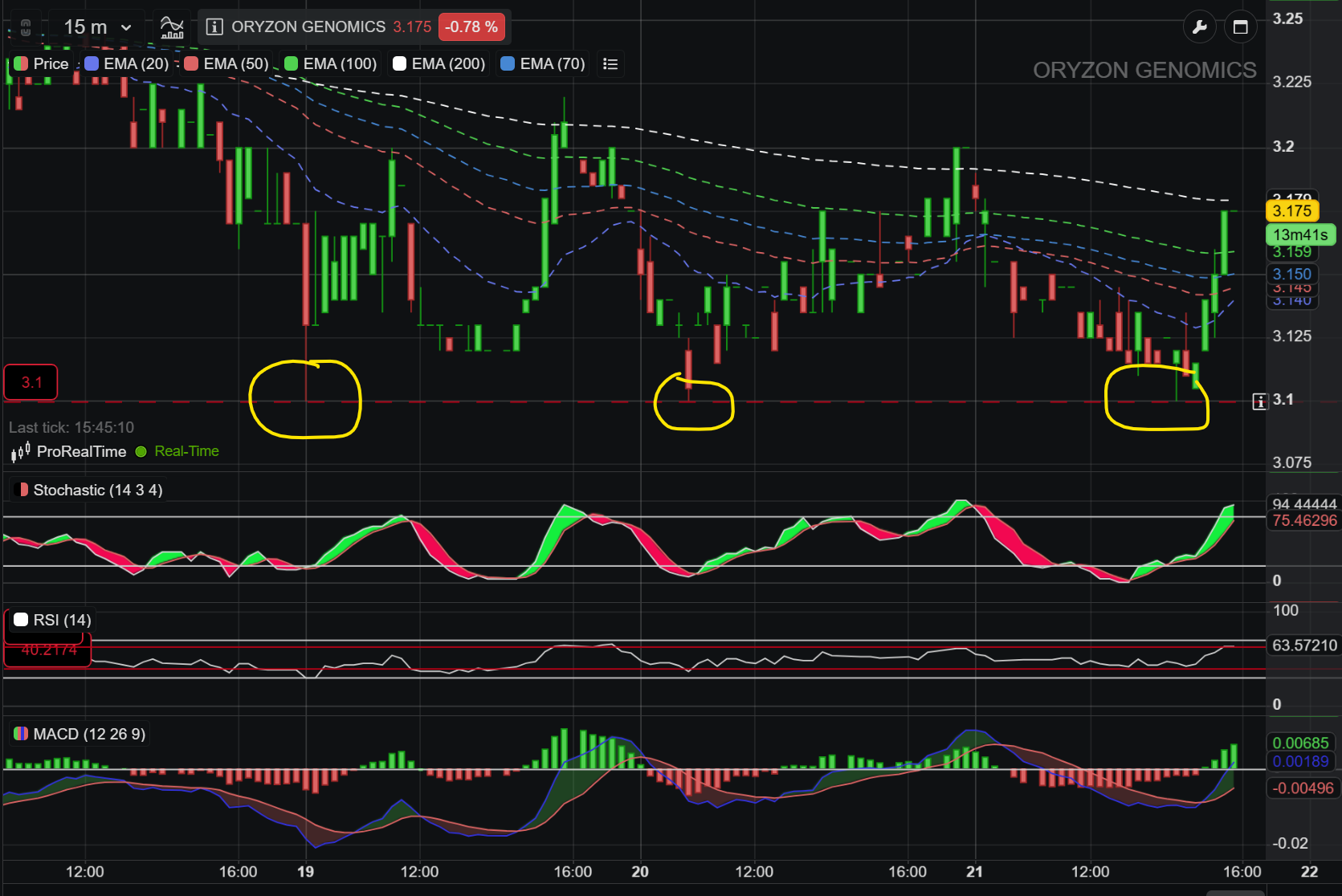Expand the MACD (12 26 9) indicator label
The image size is (1342, 896).
click(x=80, y=734)
